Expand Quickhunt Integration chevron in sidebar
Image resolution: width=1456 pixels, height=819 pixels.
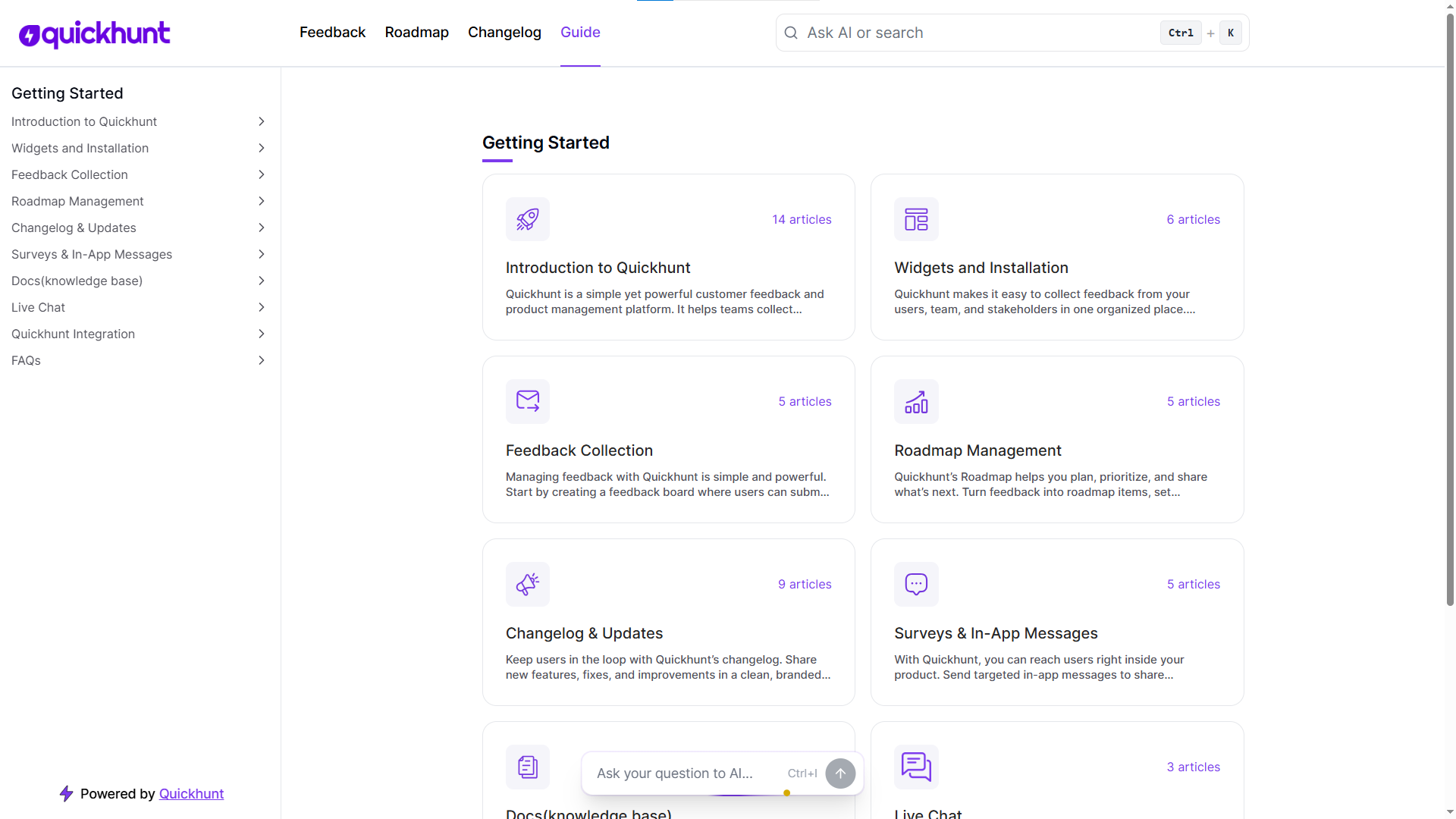262,334
